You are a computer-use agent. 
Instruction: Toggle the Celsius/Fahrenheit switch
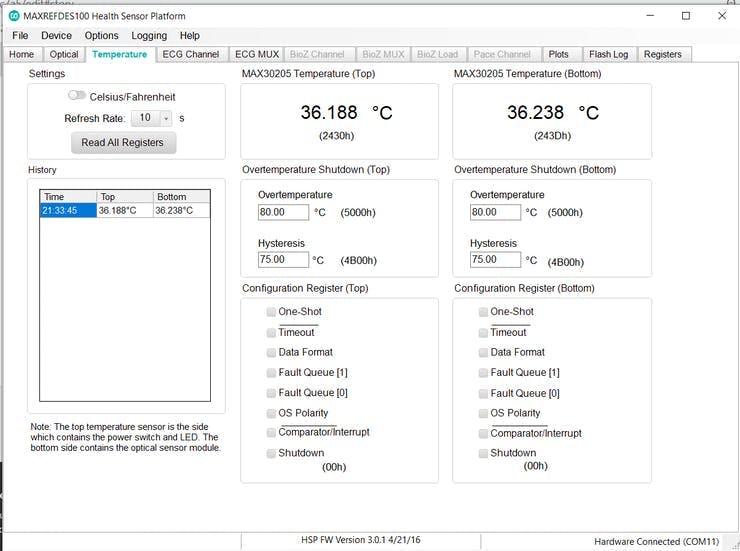[x=77, y=95]
